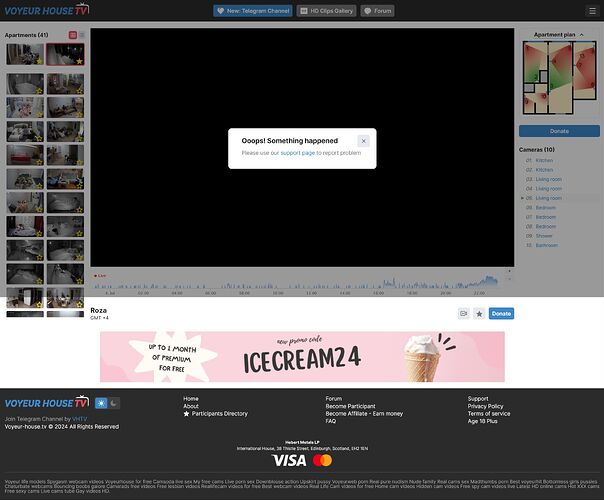
Task: Switch apartments list to list view
Action: pyautogui.click(x=81, y=35)
